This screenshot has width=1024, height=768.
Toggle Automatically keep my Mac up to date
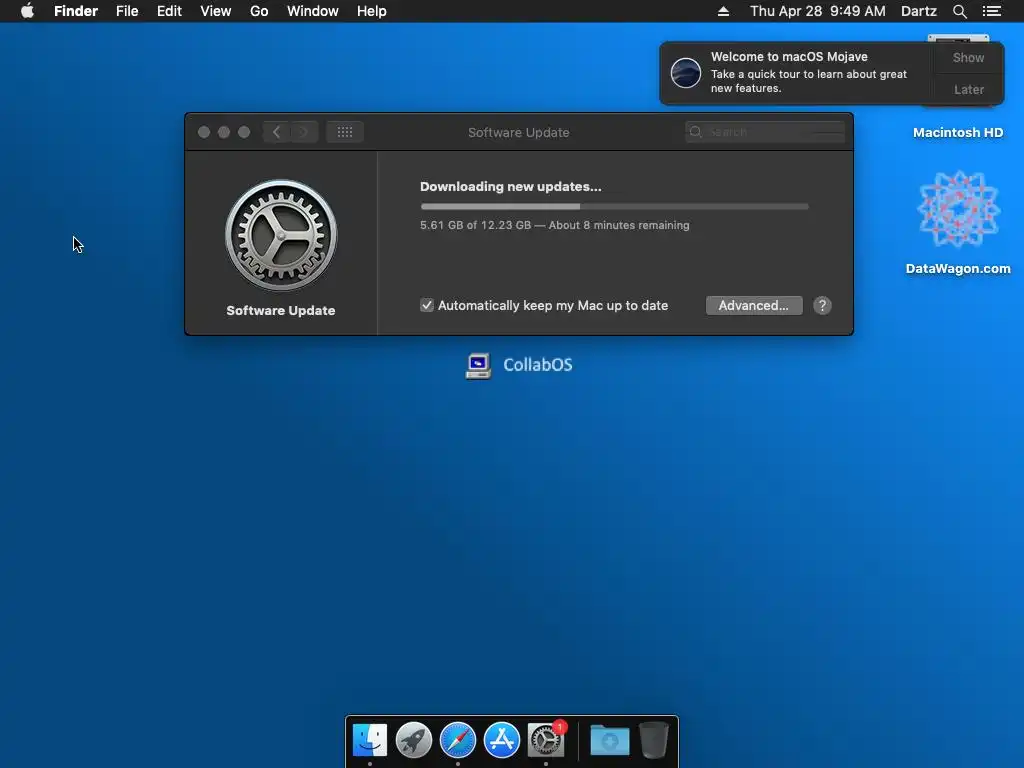426,306
